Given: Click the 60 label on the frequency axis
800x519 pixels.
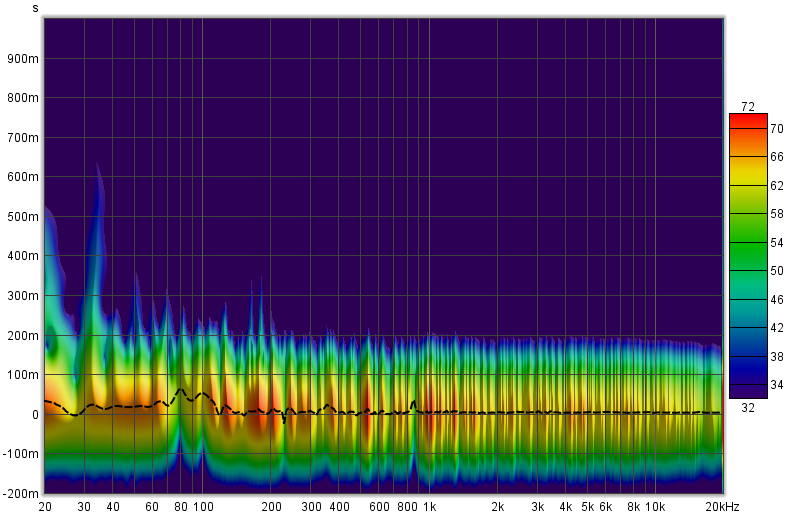Looking at the screenshot, I should (152, 507).
